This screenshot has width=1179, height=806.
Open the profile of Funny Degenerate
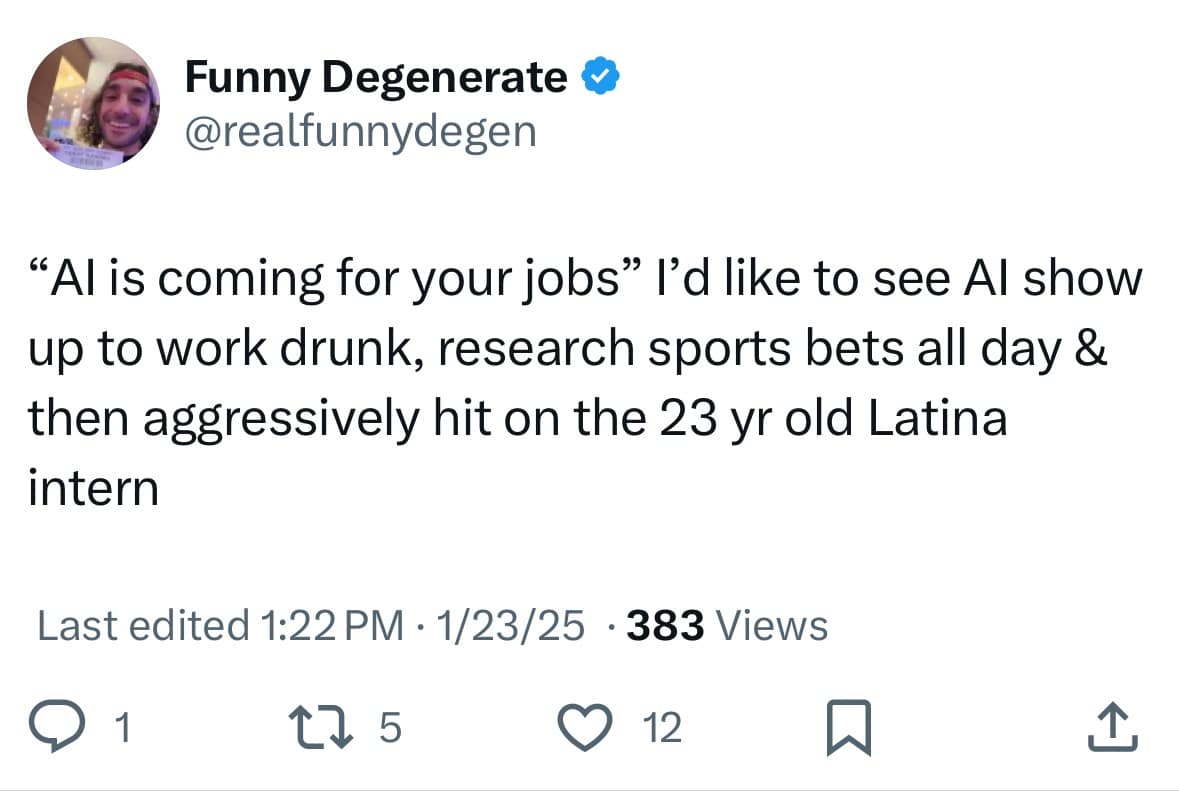click(375, 75)
